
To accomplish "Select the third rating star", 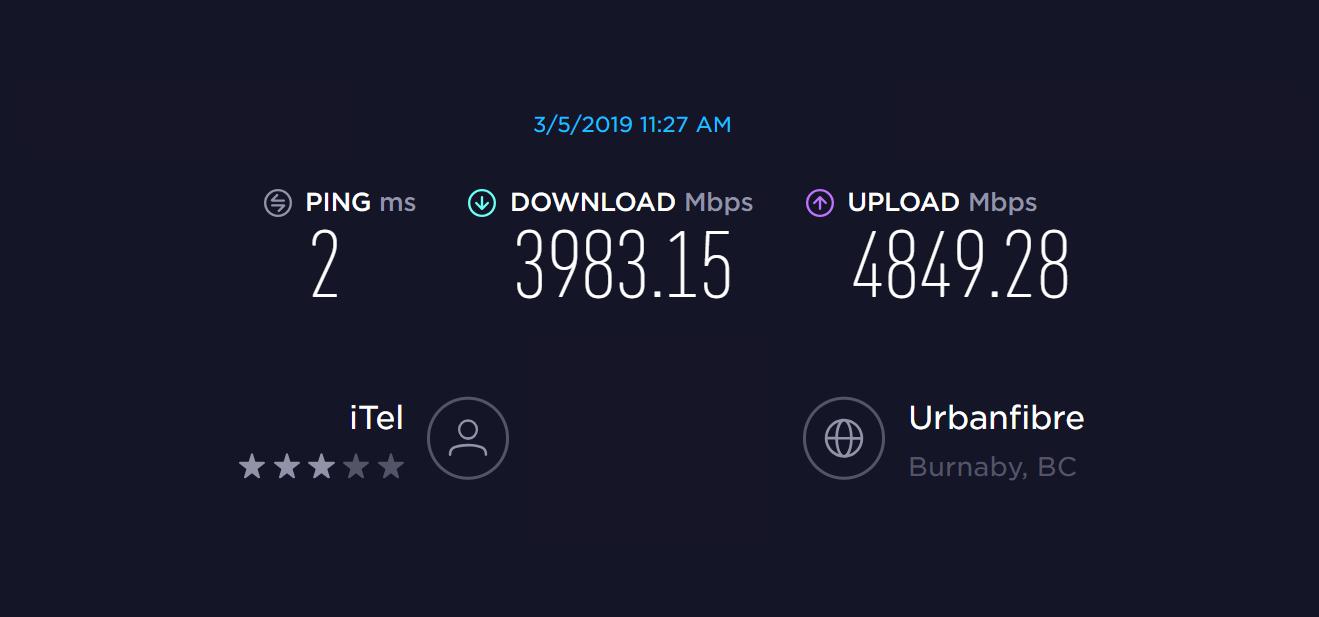I will pos(321,466).
